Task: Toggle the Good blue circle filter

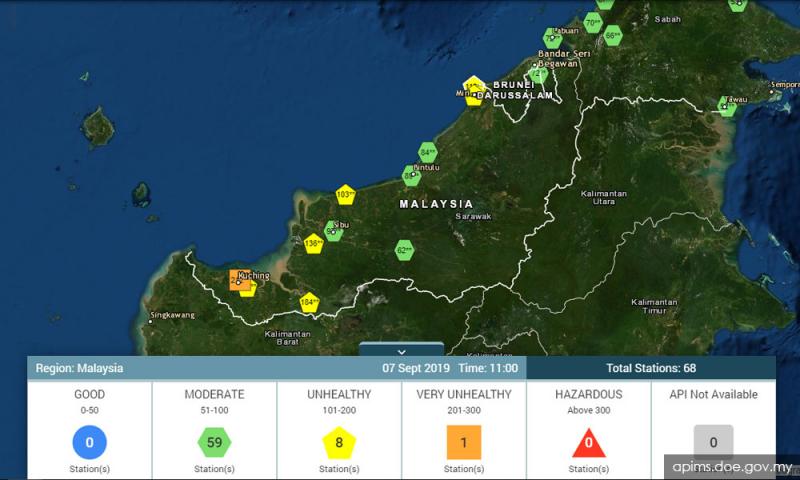Action: 89,441
